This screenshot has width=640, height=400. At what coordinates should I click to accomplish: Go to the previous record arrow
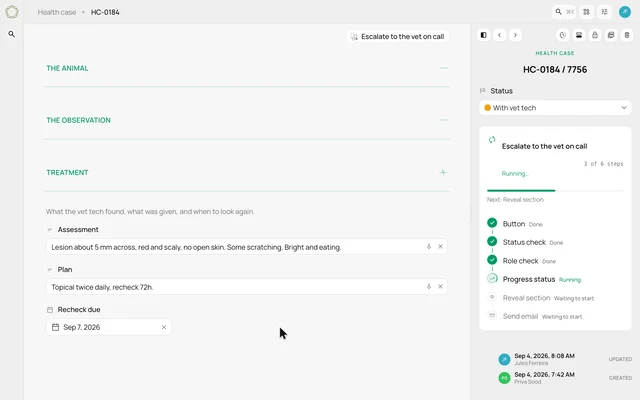tap(500, 35)
